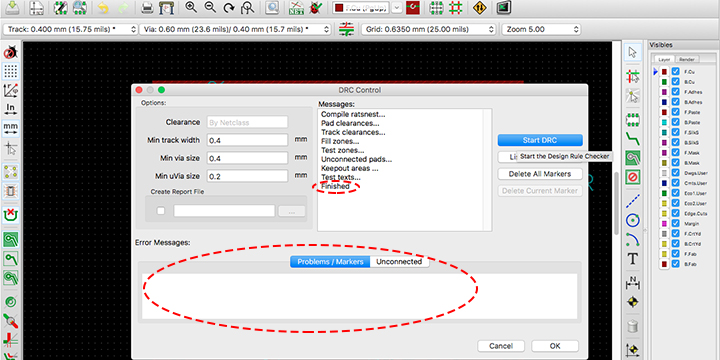Open the Via size dropdown

tap(235, 29)
